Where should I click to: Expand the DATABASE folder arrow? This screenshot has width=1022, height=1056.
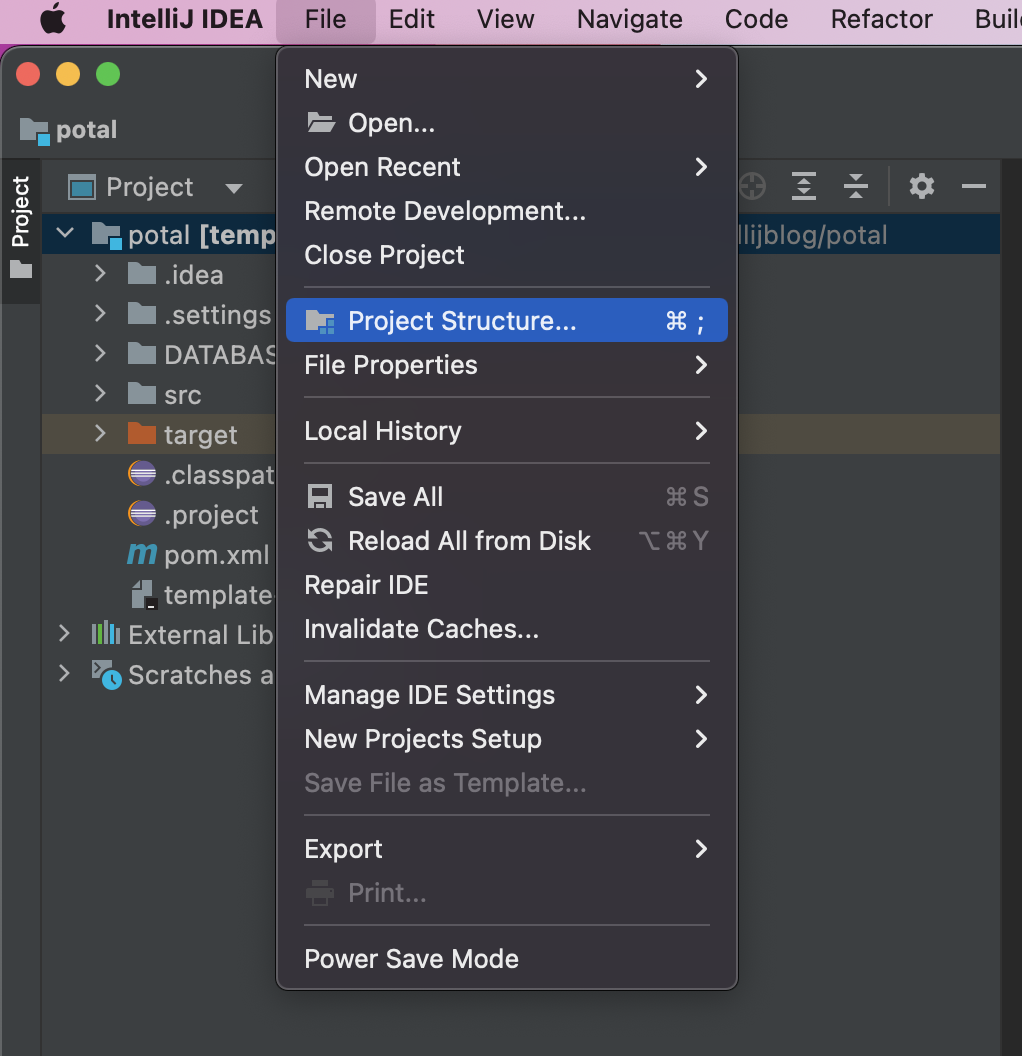[100, 354]
